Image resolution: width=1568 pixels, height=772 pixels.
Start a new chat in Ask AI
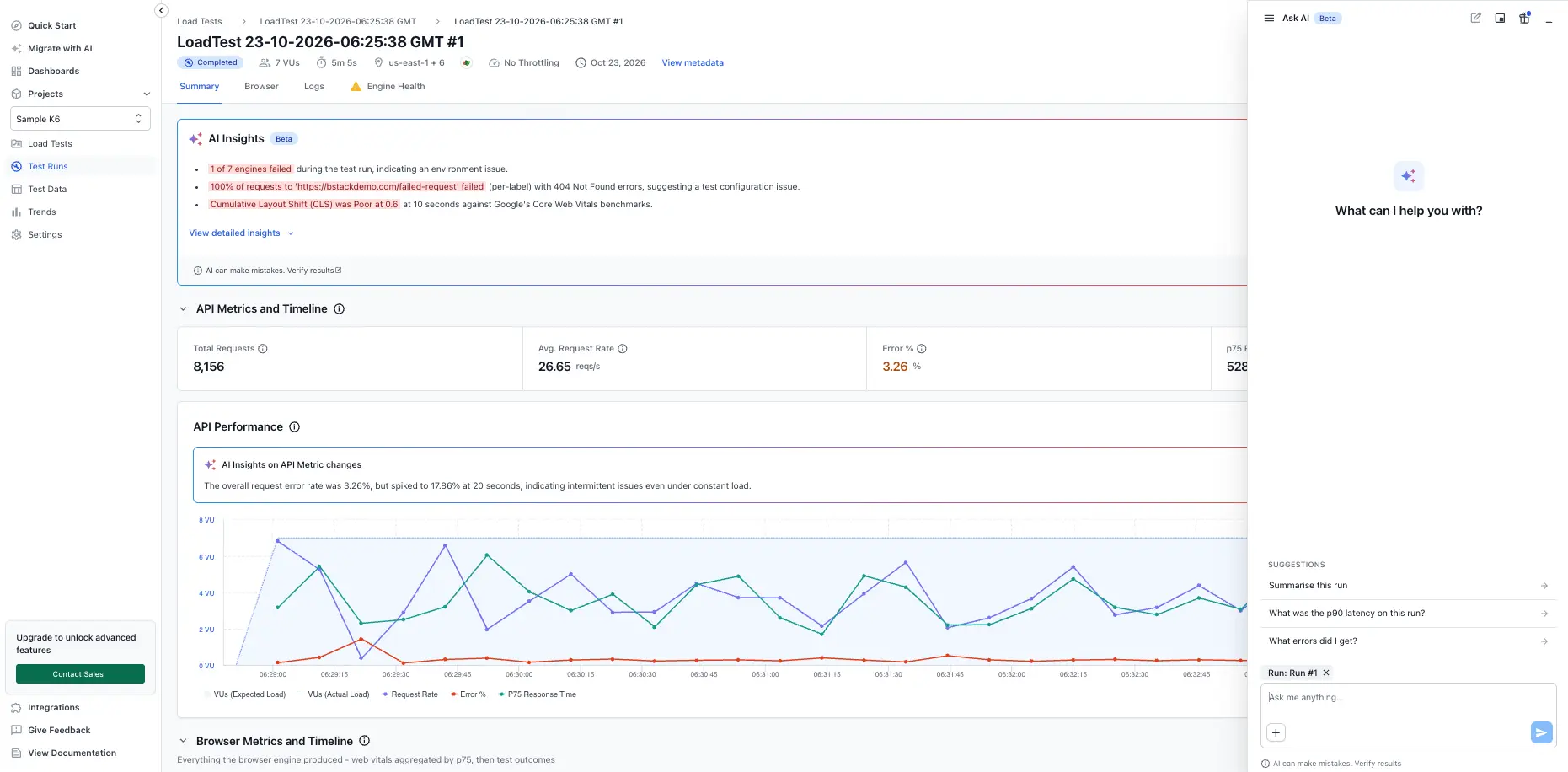click(x=1476, y=18)
